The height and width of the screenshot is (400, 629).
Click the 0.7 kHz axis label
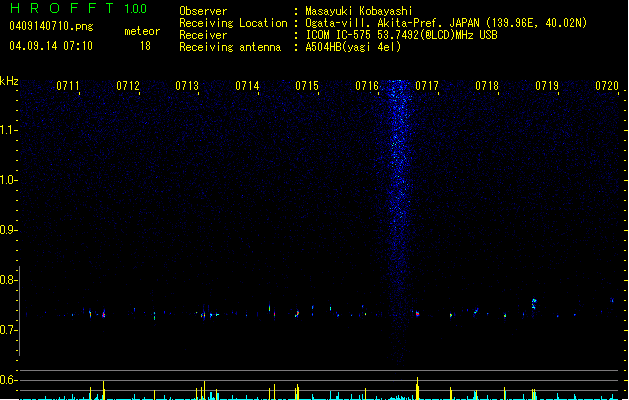pos(8,330)
